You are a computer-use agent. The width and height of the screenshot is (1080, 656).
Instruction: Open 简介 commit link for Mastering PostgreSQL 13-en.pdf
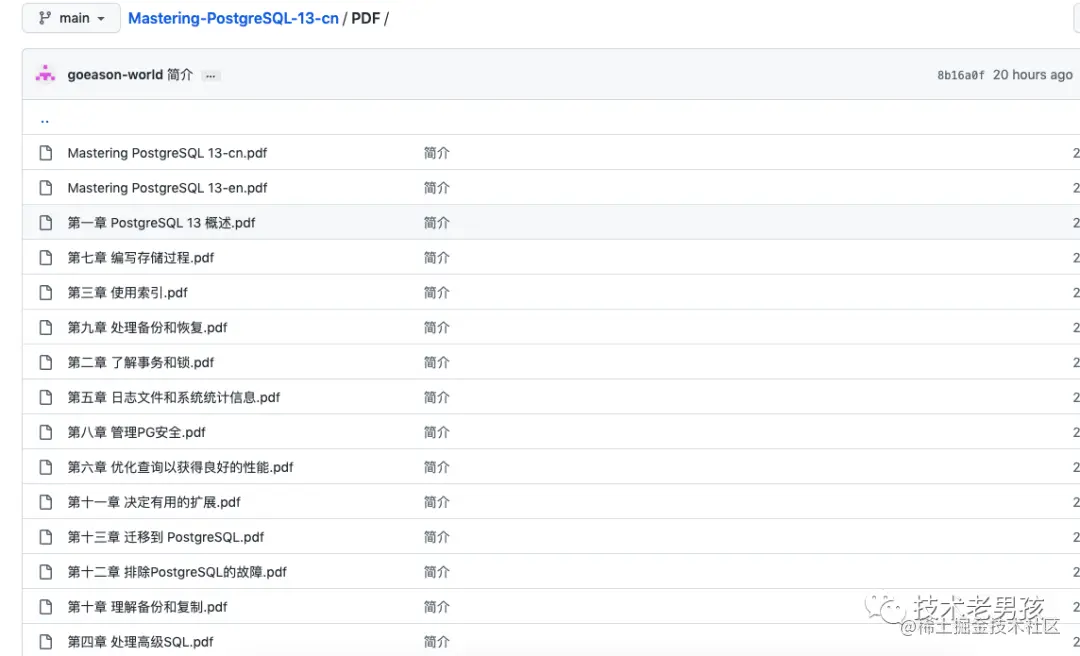[437, 187]
